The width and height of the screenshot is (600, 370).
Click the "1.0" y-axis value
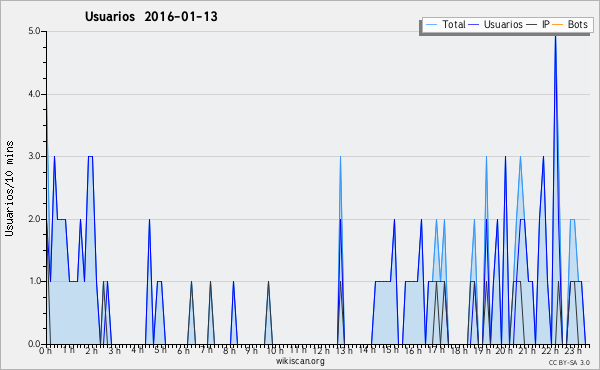(35, 281)
